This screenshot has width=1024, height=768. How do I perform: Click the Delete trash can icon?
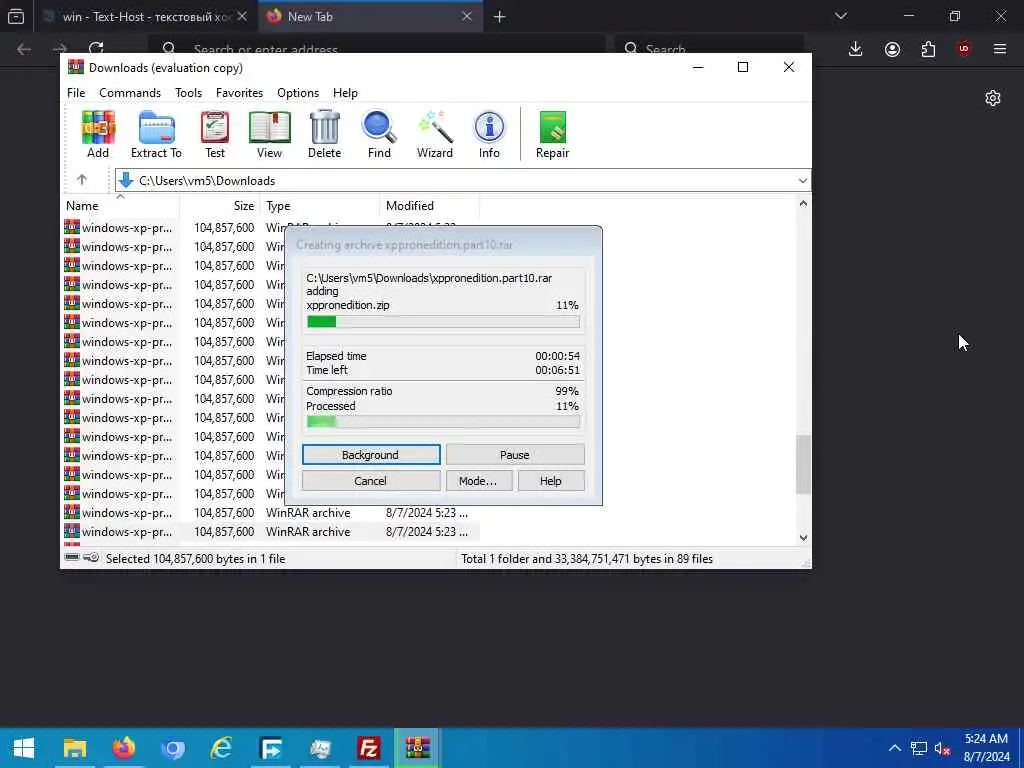325,135
